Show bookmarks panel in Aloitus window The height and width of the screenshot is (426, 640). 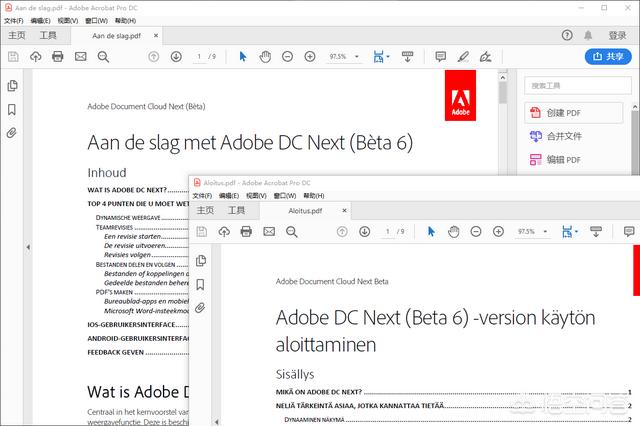click(x=200, y=284)
